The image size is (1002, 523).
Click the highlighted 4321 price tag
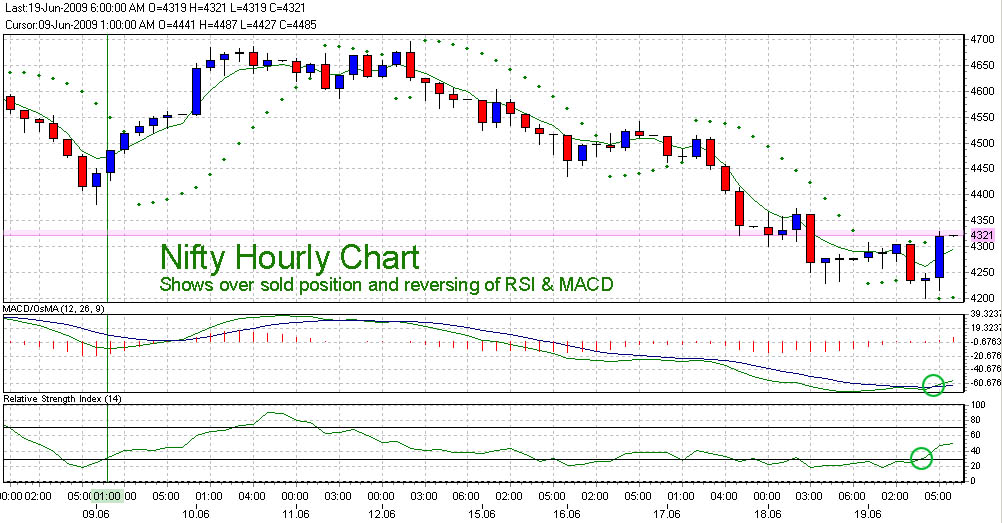(980, 234)
